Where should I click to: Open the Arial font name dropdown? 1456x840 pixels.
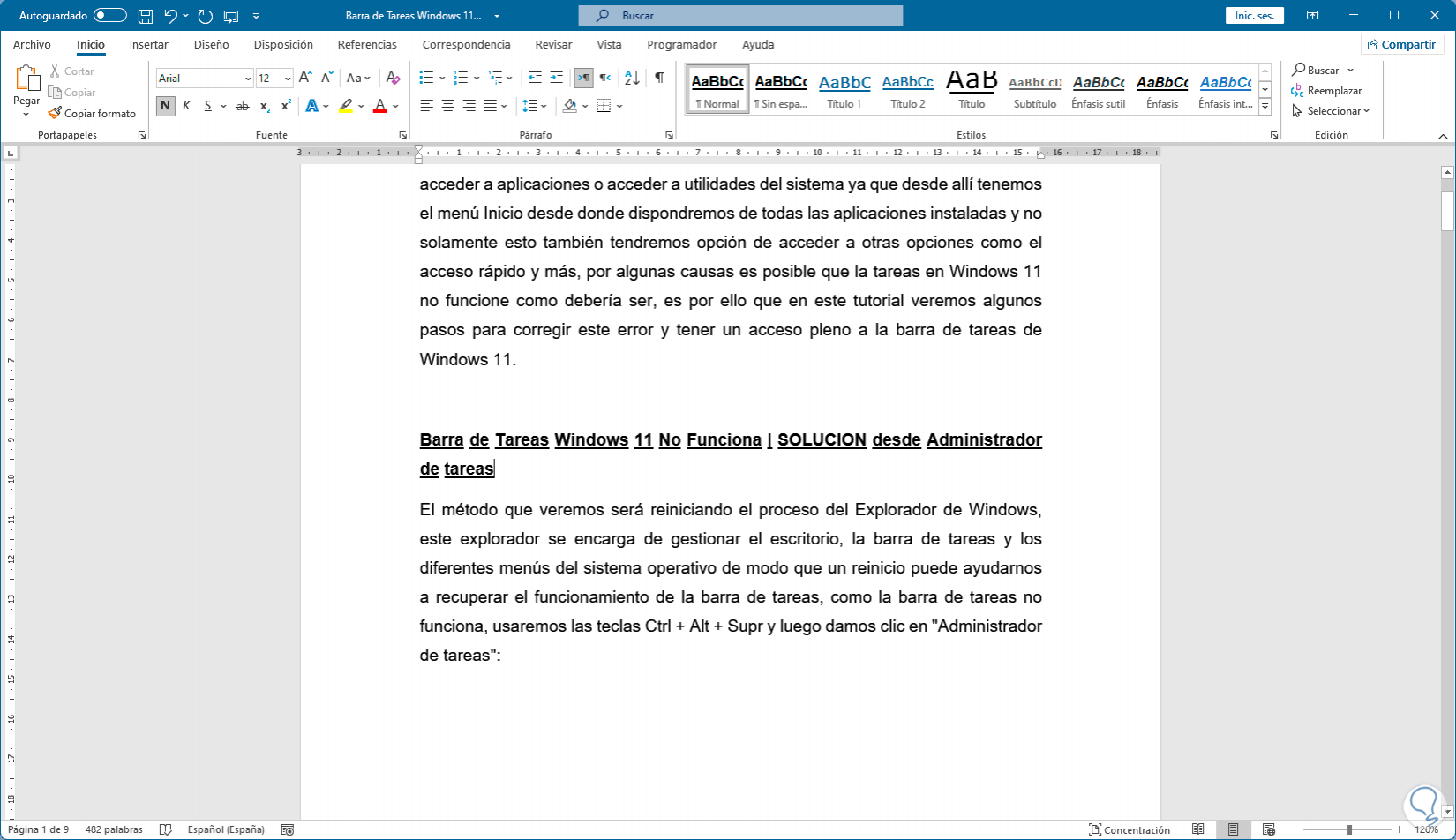point(247,79)
